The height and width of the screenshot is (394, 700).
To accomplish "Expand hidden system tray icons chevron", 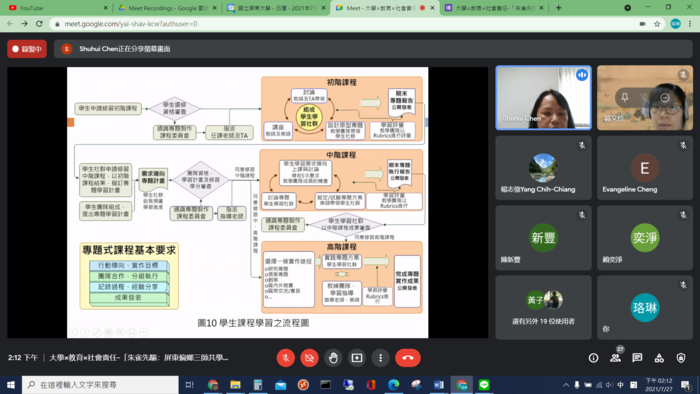I will coord(566,385).
